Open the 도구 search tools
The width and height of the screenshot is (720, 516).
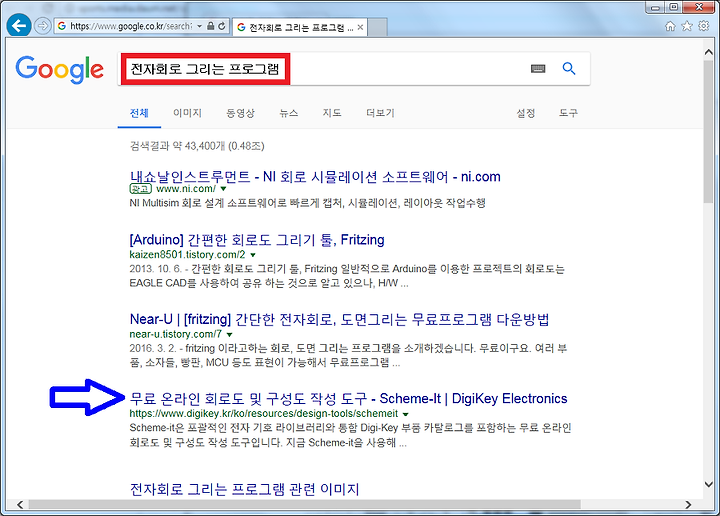coord(568,113)
